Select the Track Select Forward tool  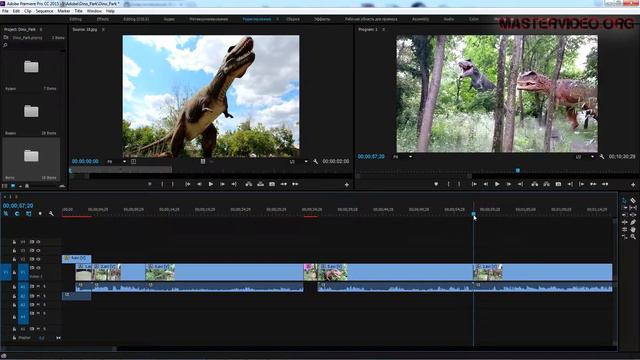coord(624,208)
